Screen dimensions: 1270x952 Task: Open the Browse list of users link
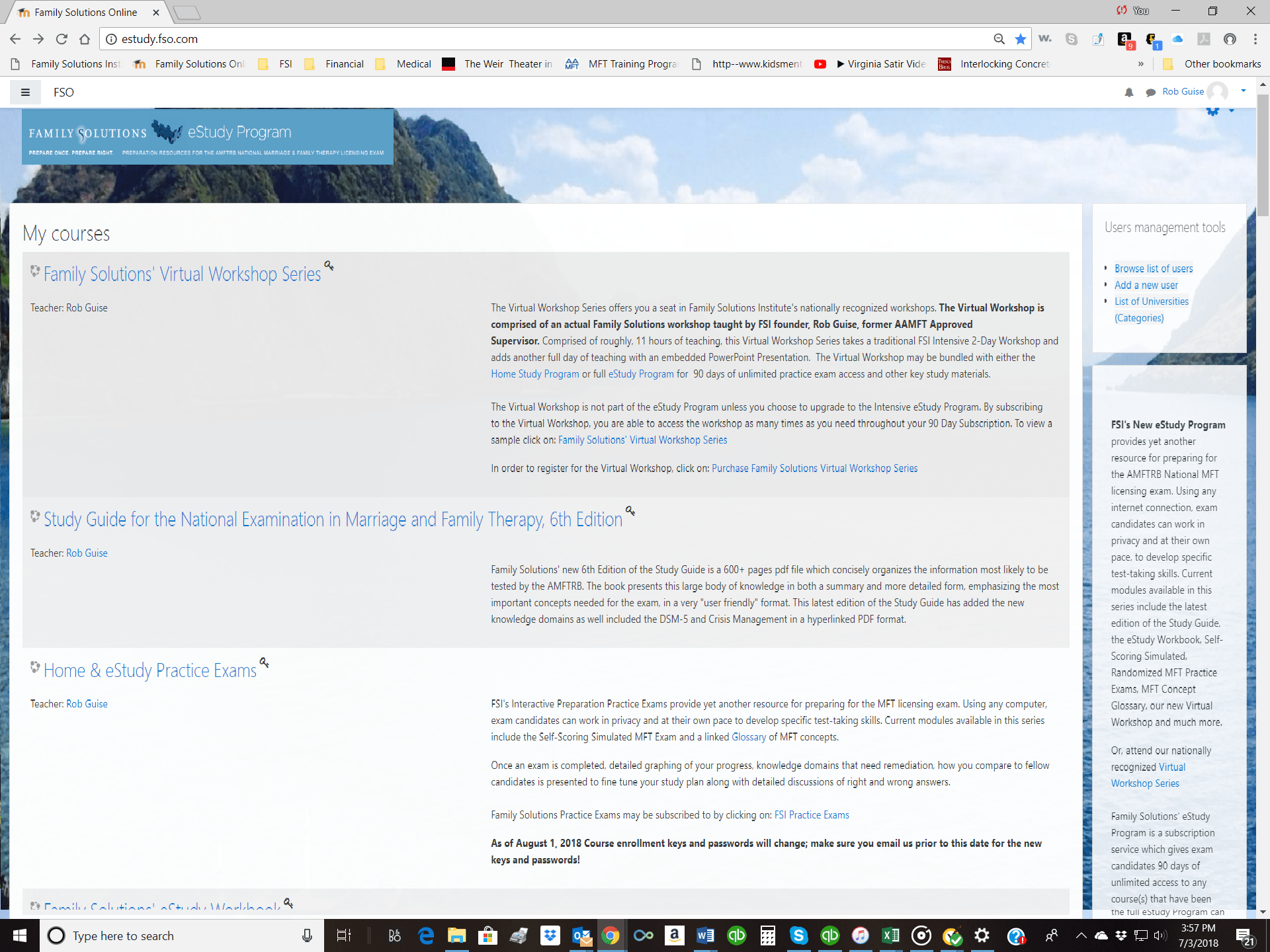click(x=1154, y=268)
